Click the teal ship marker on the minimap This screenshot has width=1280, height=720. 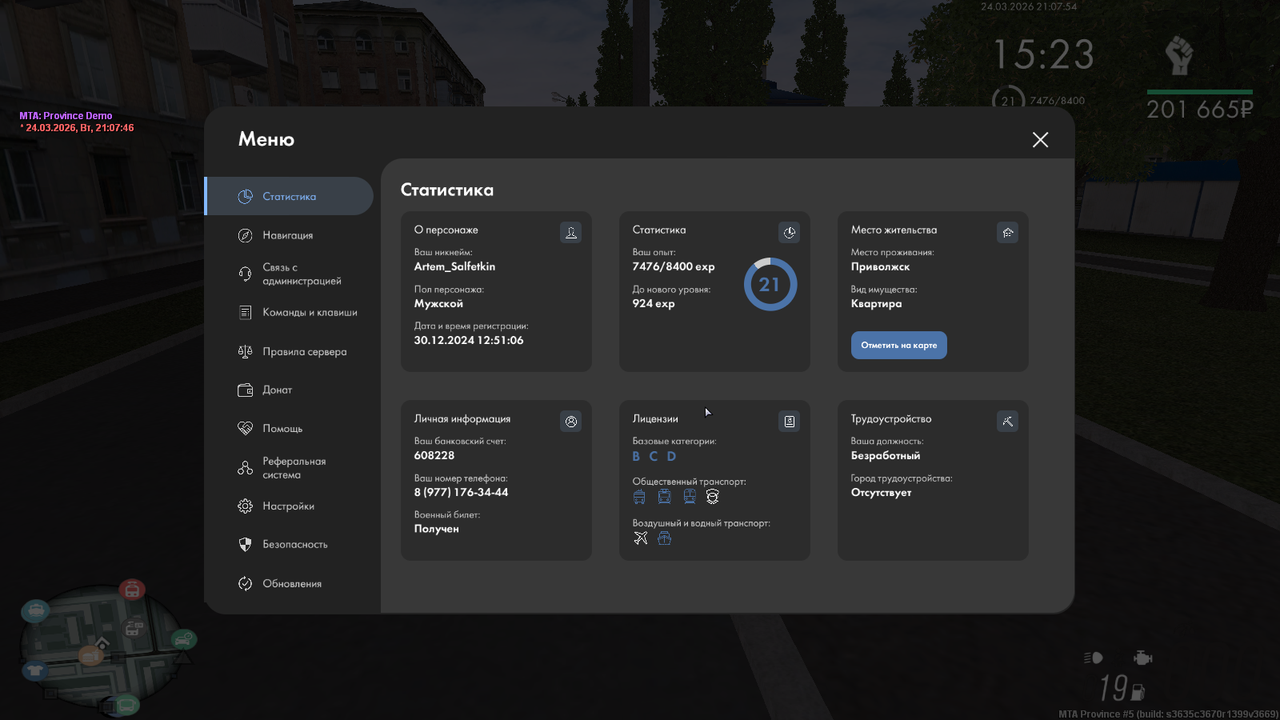[x=35, y=610]
